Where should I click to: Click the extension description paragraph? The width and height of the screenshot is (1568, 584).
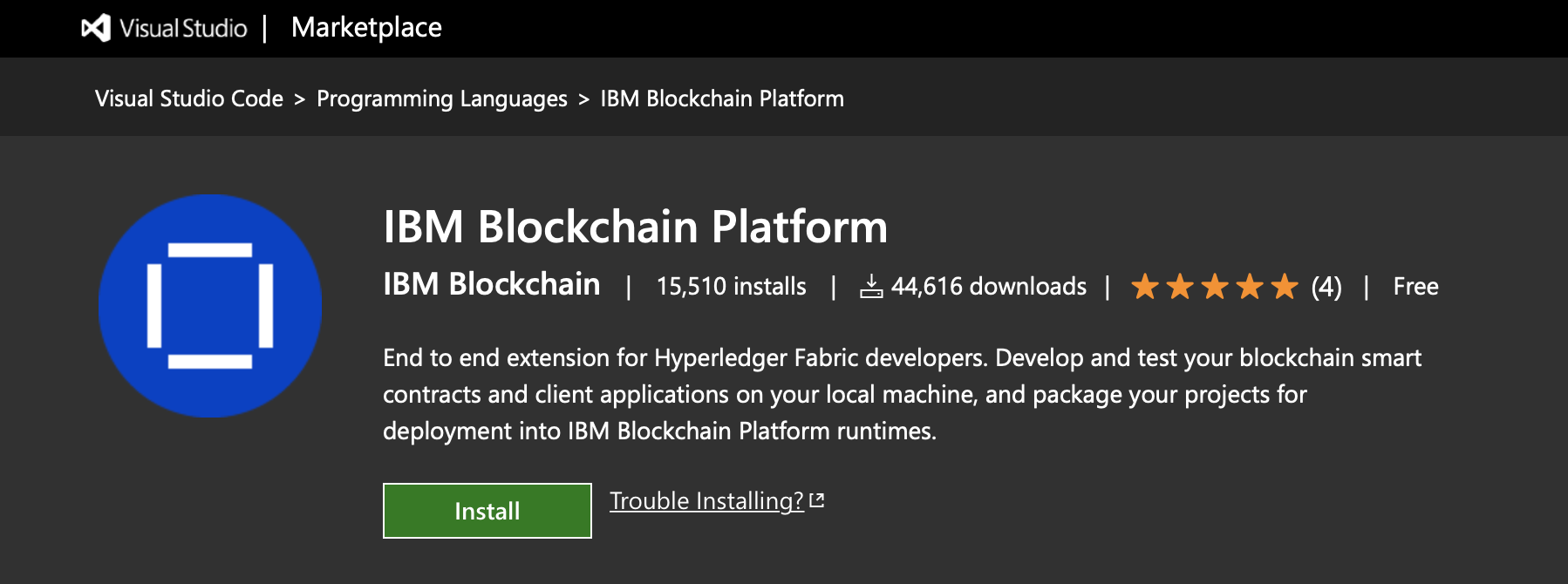(902, 394)
